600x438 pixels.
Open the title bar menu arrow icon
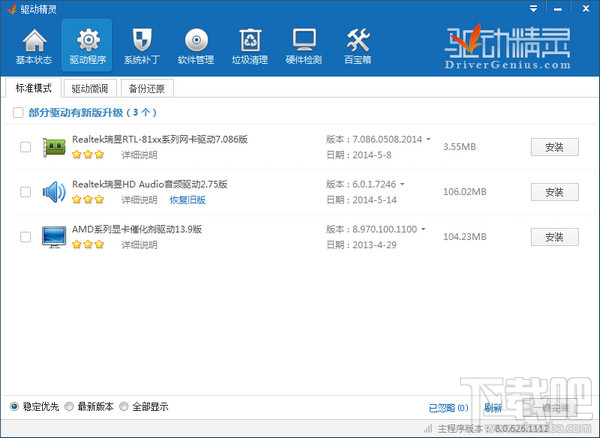click(533, 8)
